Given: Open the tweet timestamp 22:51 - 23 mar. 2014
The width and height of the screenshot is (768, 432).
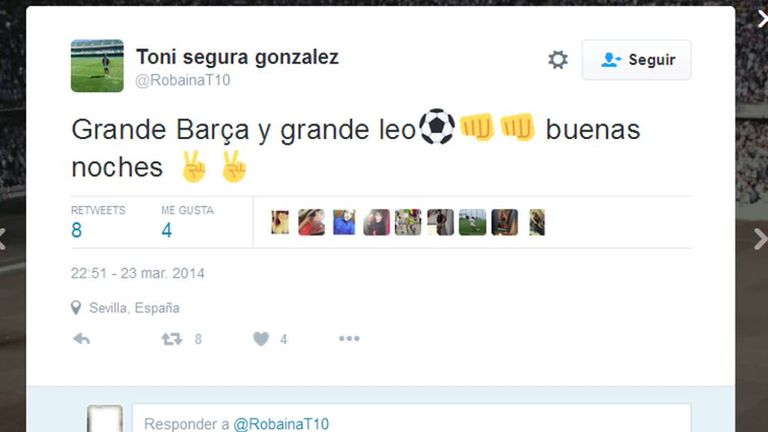Looking at the screenshot, I should pos(138,273).
